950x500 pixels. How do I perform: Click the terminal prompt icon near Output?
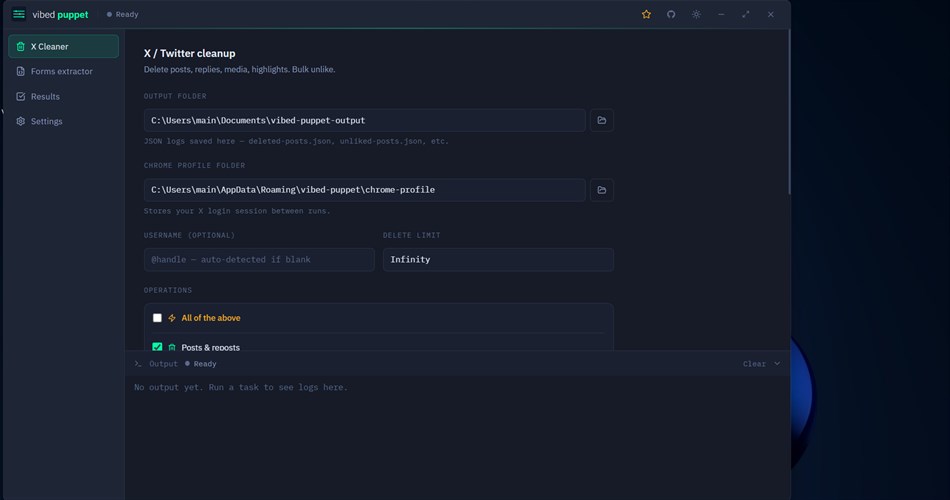pyautogui.click(x=138, y=364)
